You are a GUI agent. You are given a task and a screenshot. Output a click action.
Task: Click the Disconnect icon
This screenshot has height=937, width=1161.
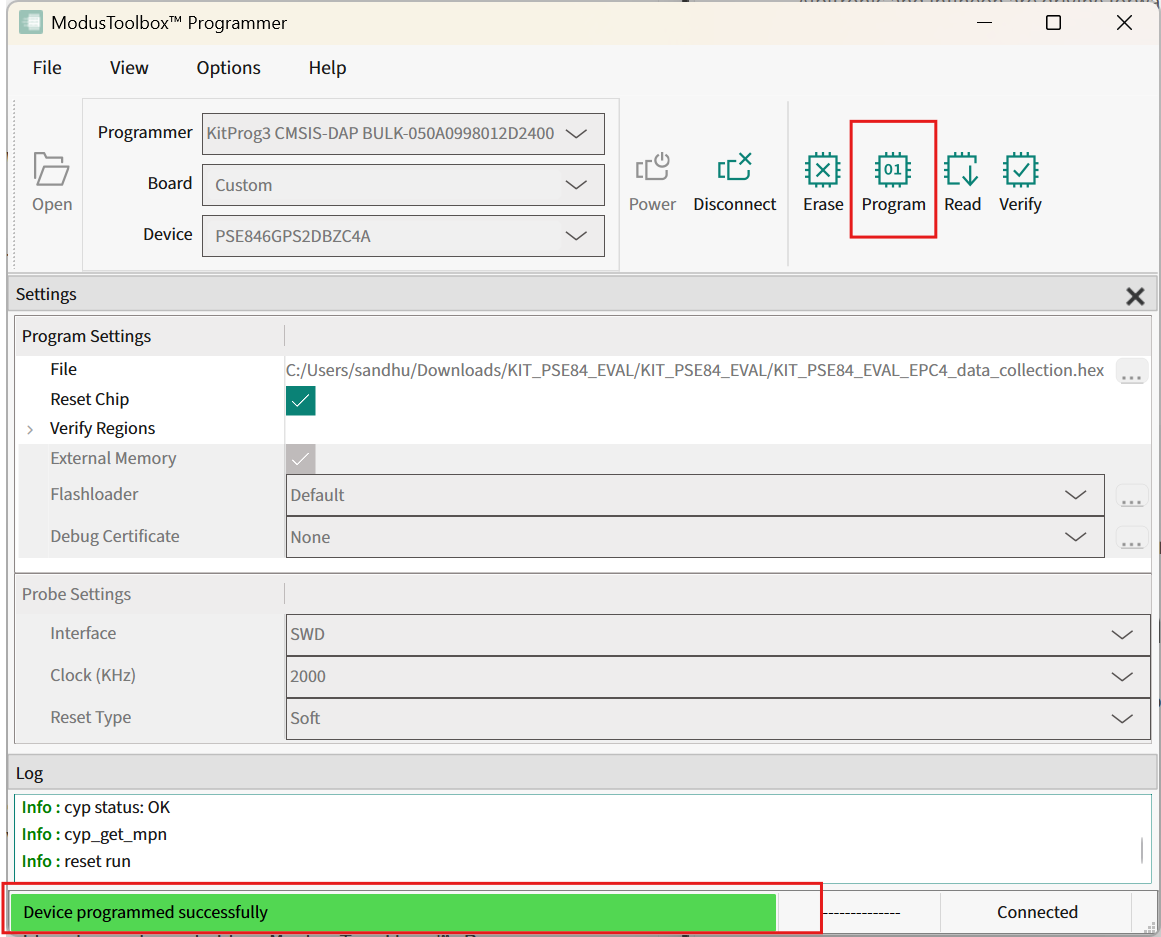coord(734,168)
